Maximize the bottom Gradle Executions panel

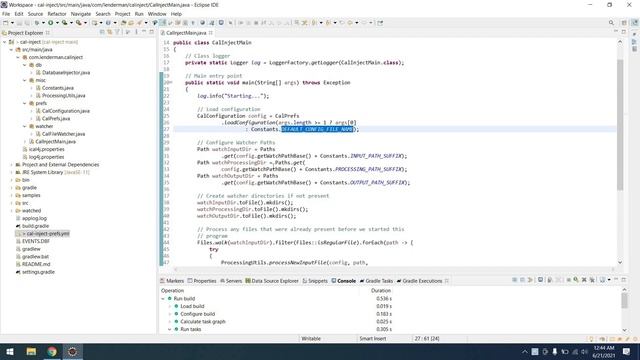coord(624,280)
